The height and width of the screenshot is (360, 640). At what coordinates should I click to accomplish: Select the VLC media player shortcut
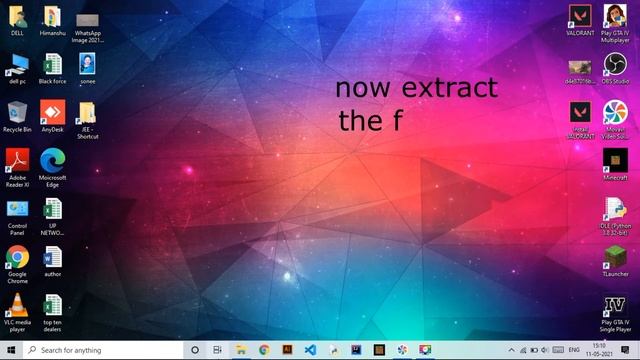tap(17, 313)
